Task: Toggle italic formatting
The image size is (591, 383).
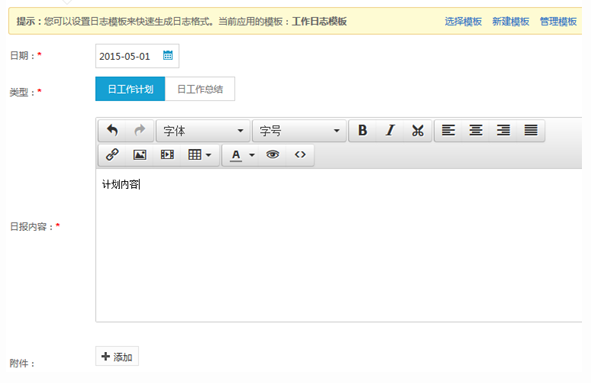Action: point(390,130)
